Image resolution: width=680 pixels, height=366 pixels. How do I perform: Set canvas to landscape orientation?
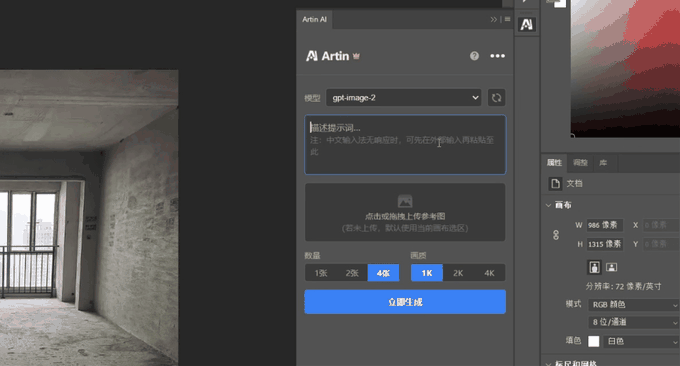(x=611, y=267)
